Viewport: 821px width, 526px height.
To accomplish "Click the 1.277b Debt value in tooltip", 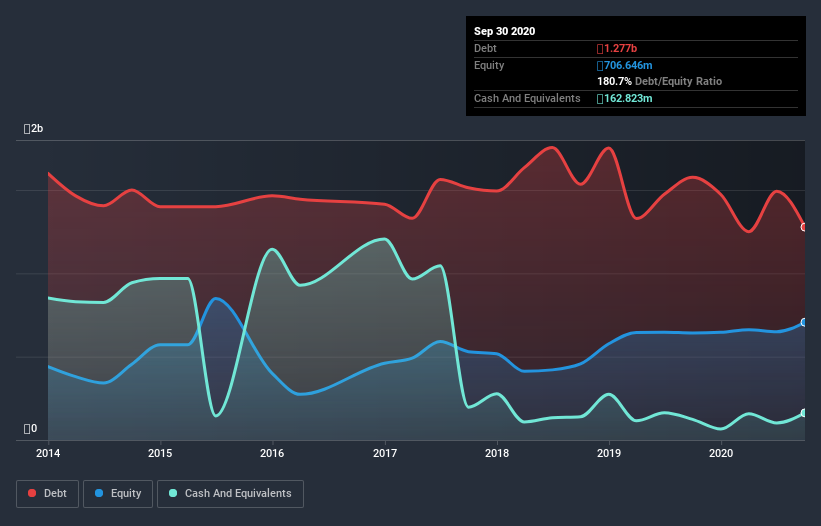I will (x=617, y=49).
